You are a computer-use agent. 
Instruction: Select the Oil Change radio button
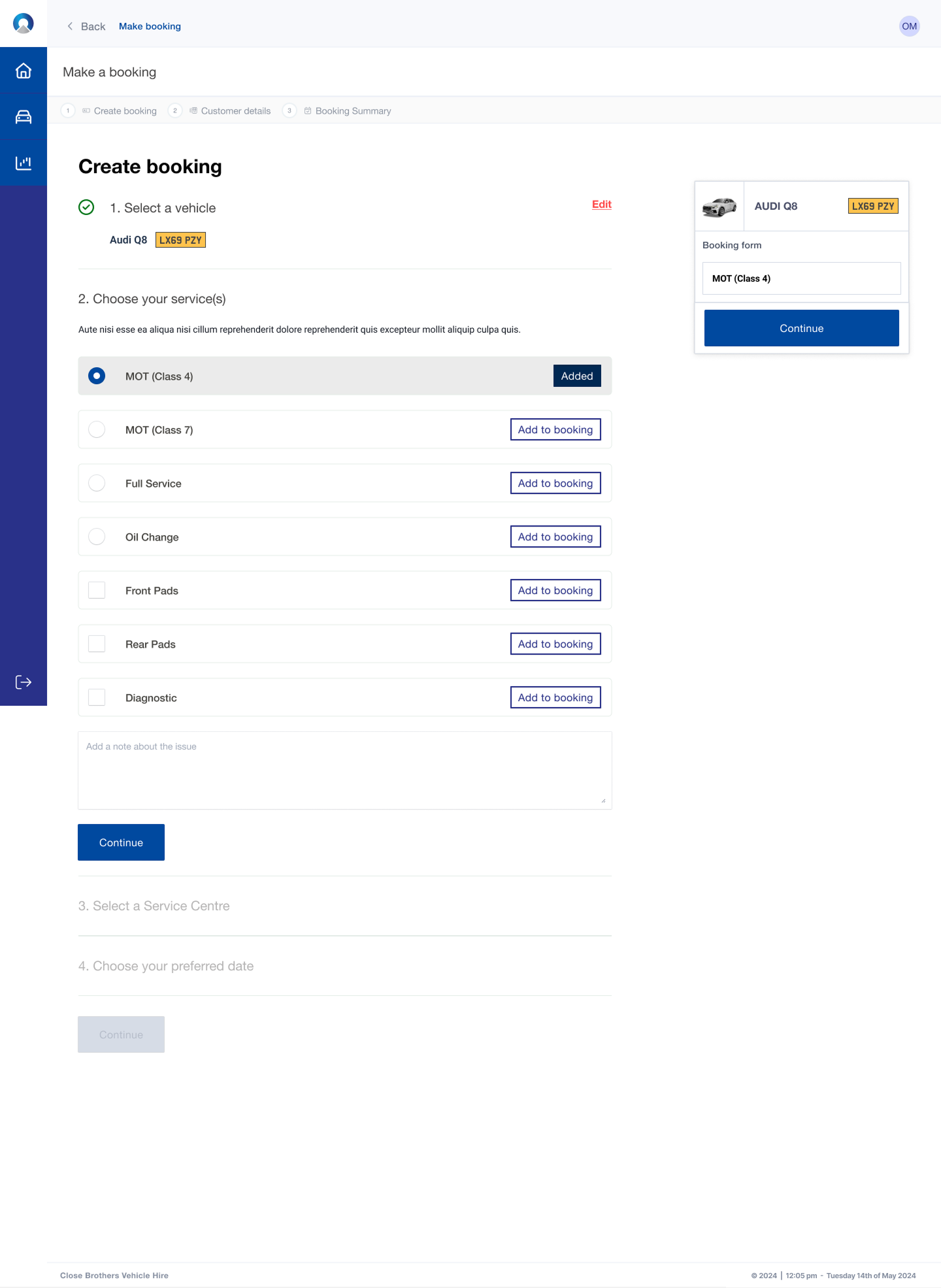[x=97, y=537]
